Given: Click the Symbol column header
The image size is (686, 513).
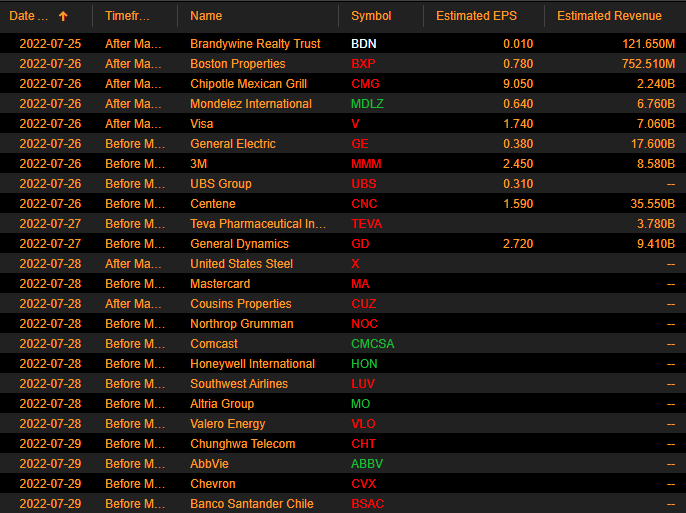Looking at the screenshot, I should point(371,16).
